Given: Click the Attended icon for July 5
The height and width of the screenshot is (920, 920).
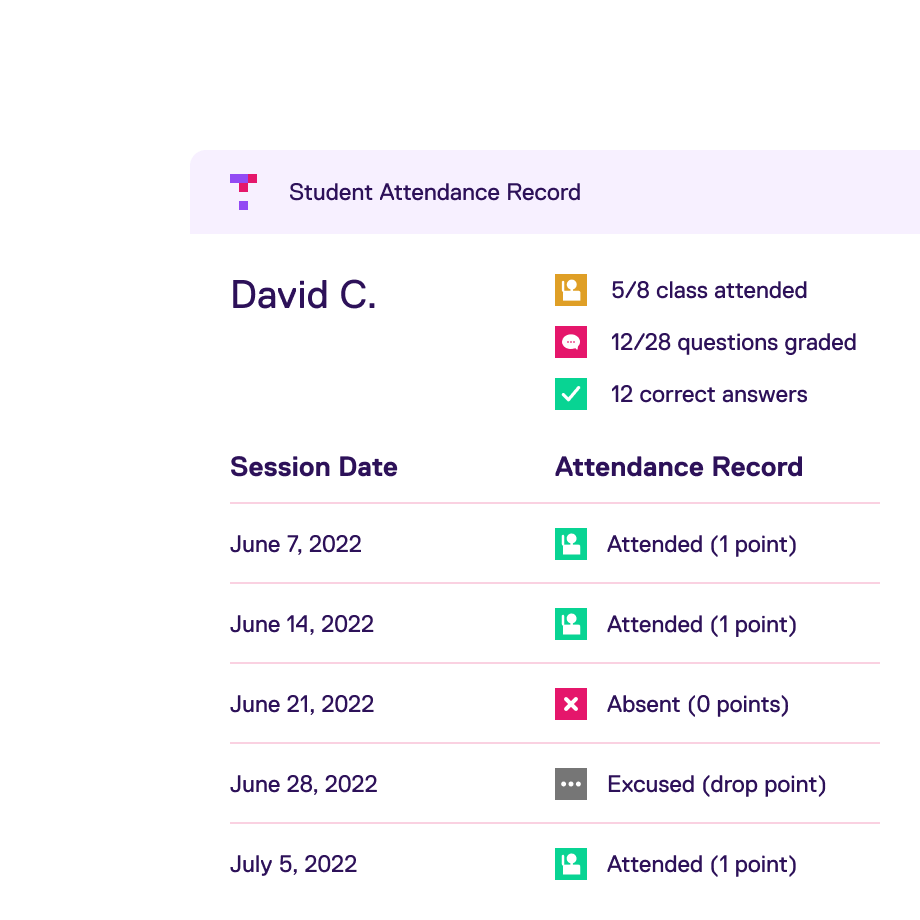Looking at the screenshot, I should 570,864.
